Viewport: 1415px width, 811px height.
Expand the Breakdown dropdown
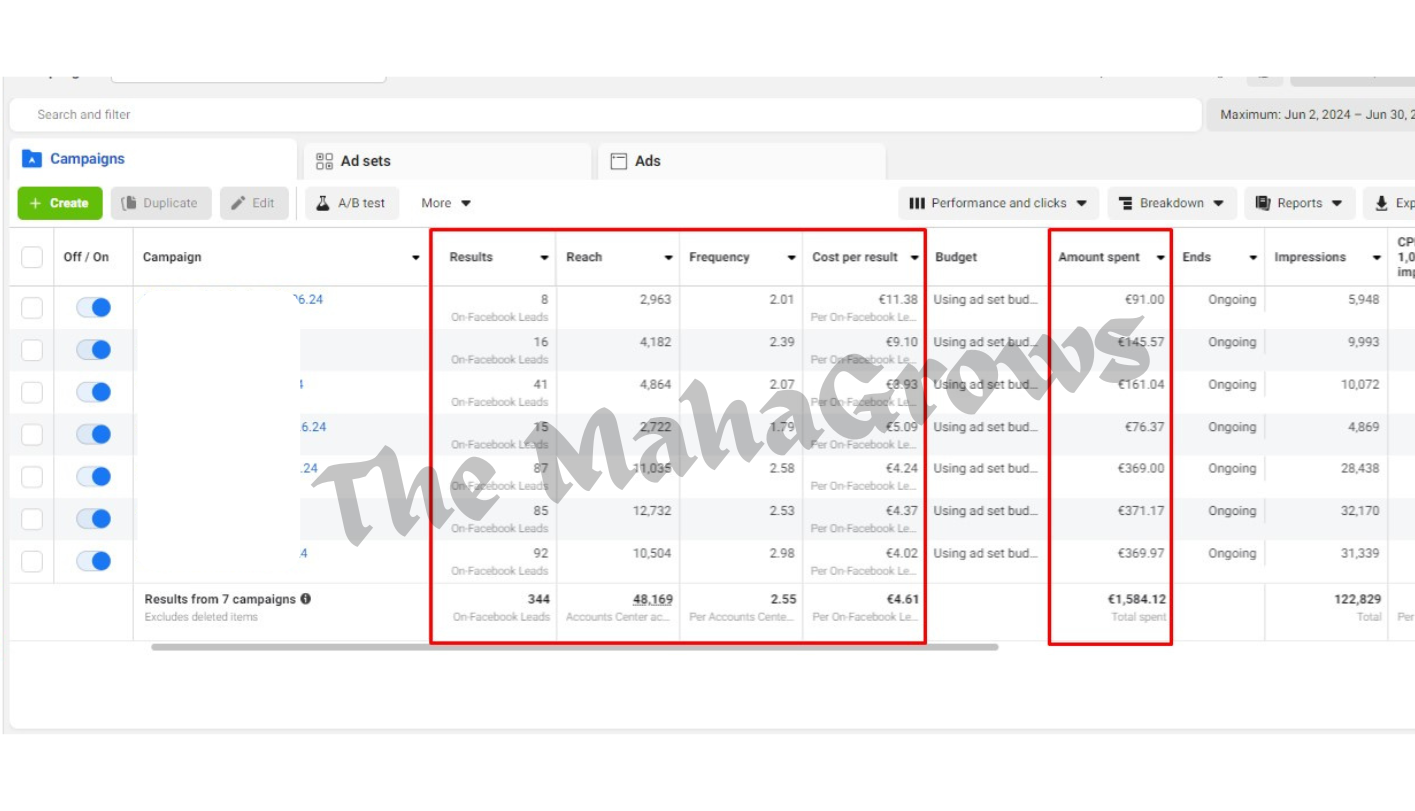[x=1171, y=203]
